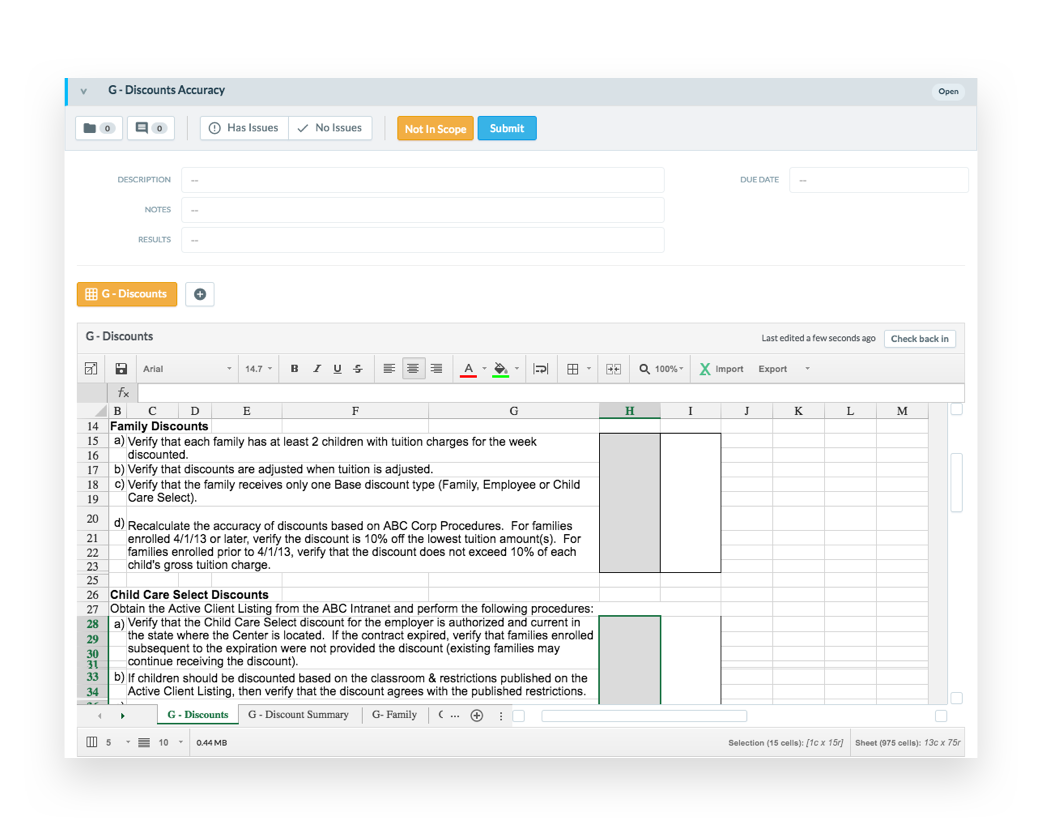The image size is (1040, 834).
Task: Select row 14 header
Action: click(x=92, y=426)
